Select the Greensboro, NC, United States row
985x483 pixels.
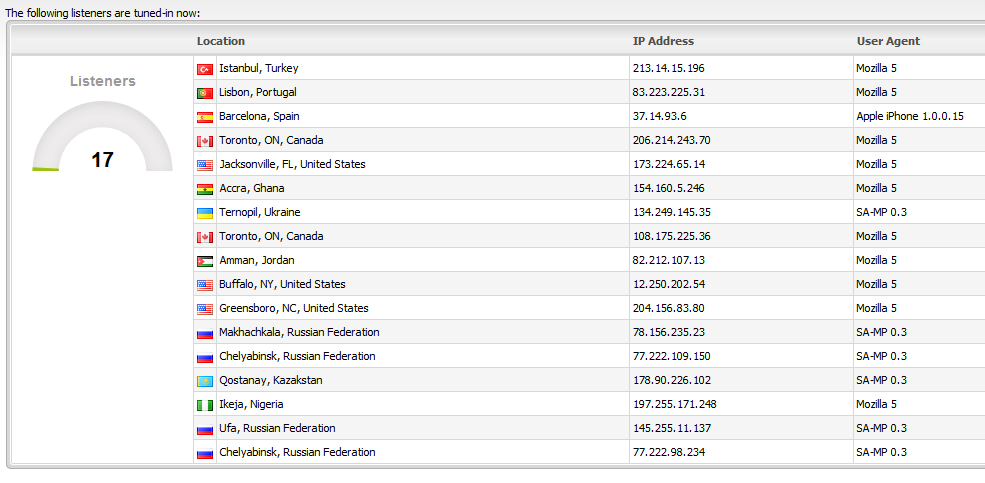(x=293, y=308)
